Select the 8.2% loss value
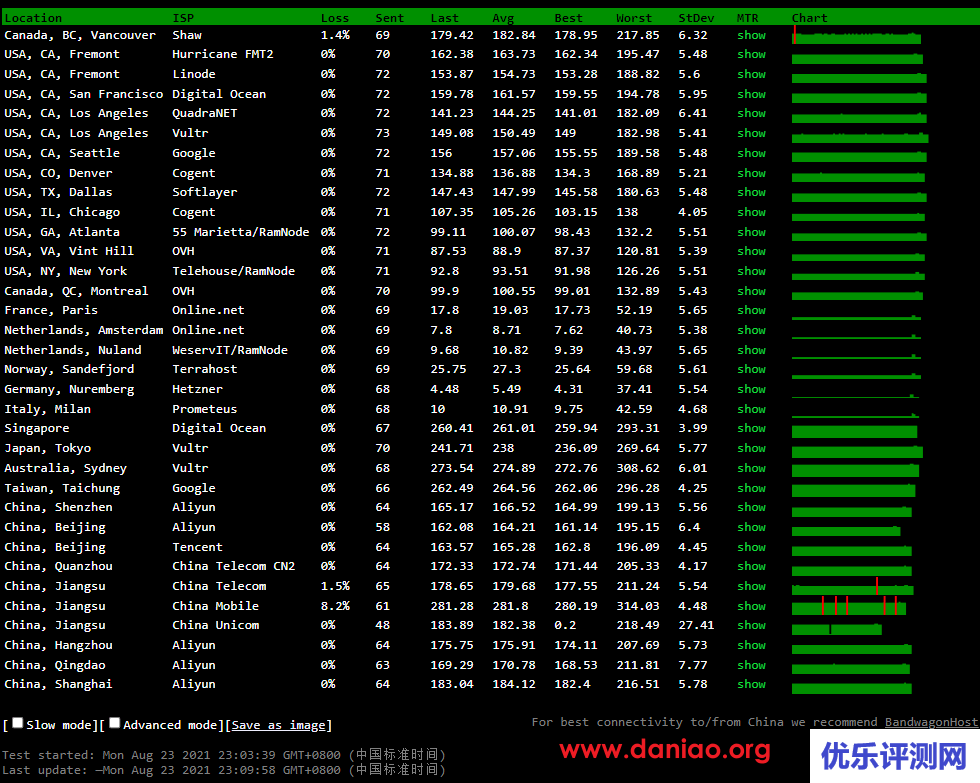The width and height of the screenshot is (980, 783). [335, 606]
